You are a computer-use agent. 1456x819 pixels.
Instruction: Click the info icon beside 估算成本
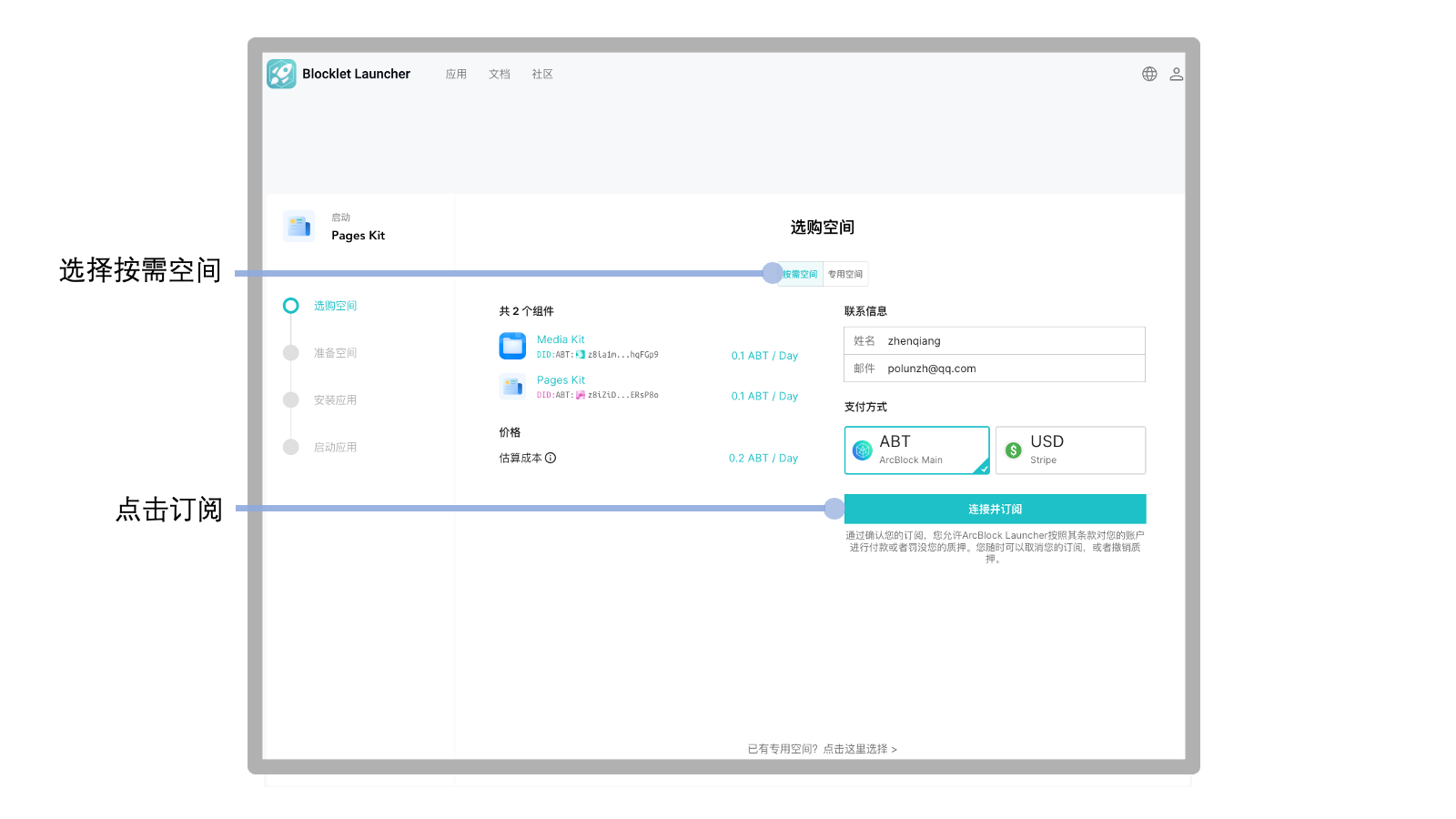tap(551, 458)
